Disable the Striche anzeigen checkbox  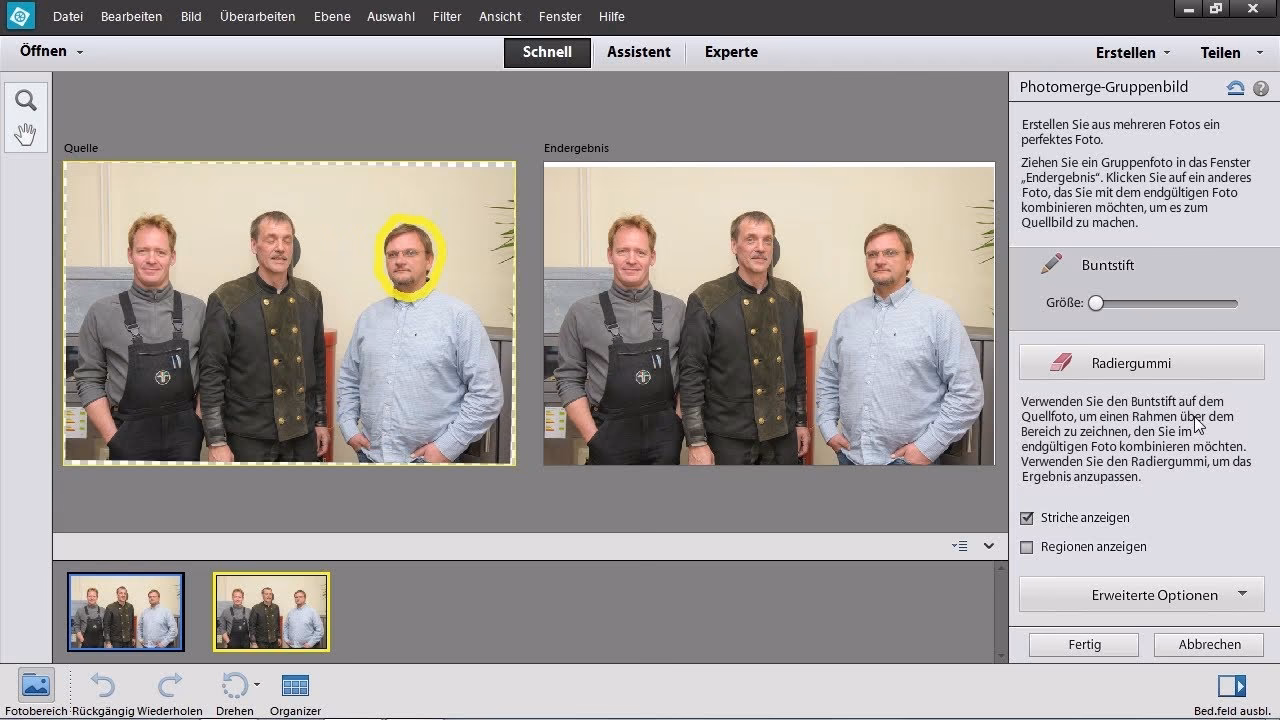1026,518
